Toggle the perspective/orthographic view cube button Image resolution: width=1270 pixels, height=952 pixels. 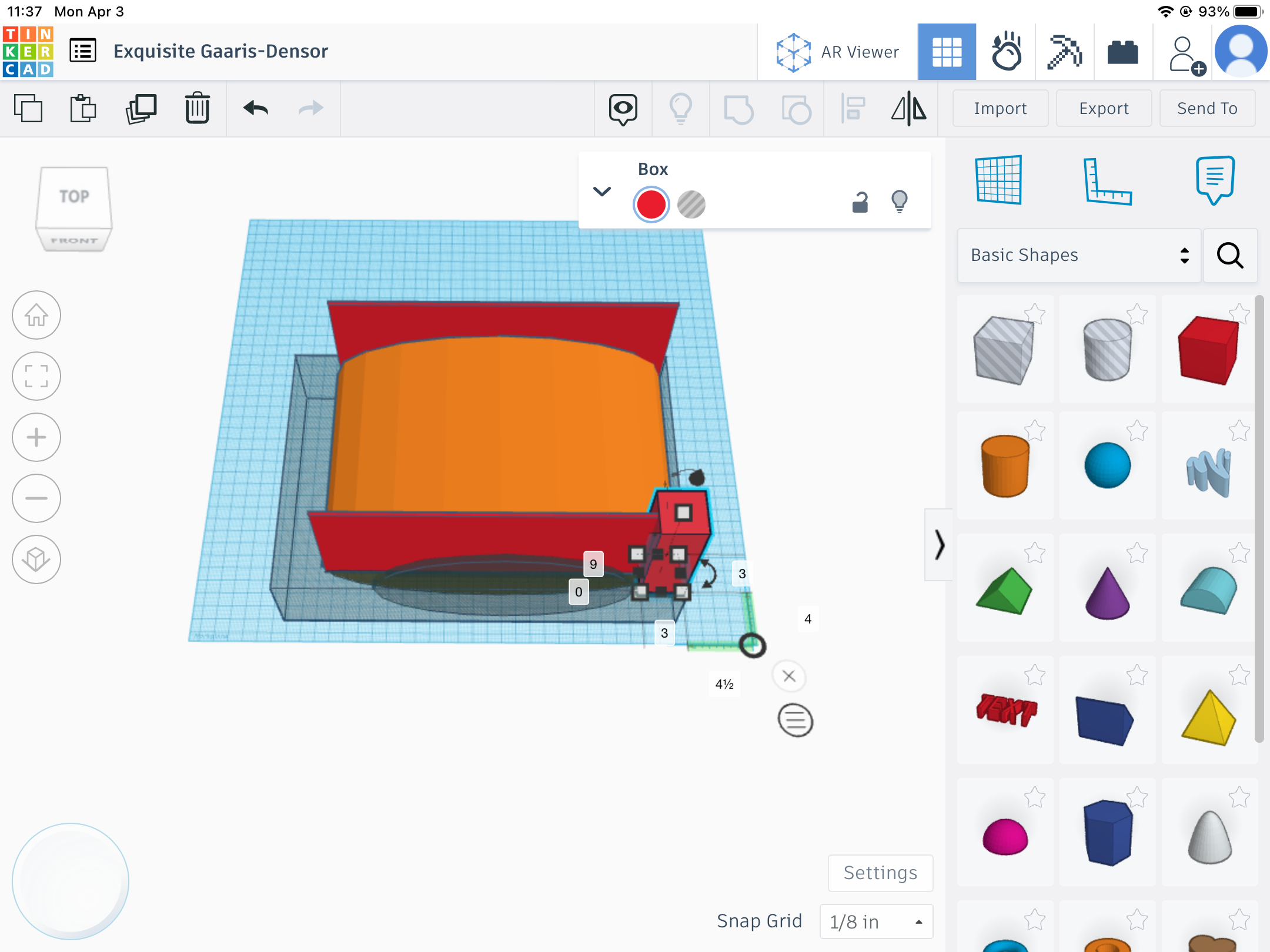(x=36, y=559)
